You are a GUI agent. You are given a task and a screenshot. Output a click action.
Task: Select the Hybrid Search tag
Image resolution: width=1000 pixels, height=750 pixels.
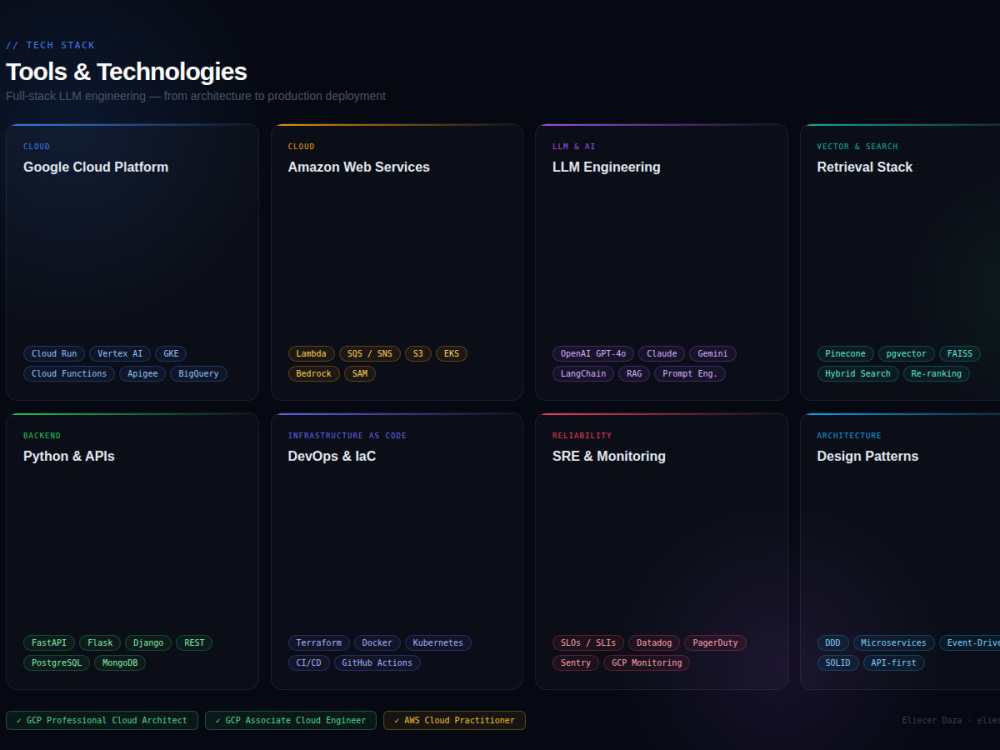click(x=858, y=374)
